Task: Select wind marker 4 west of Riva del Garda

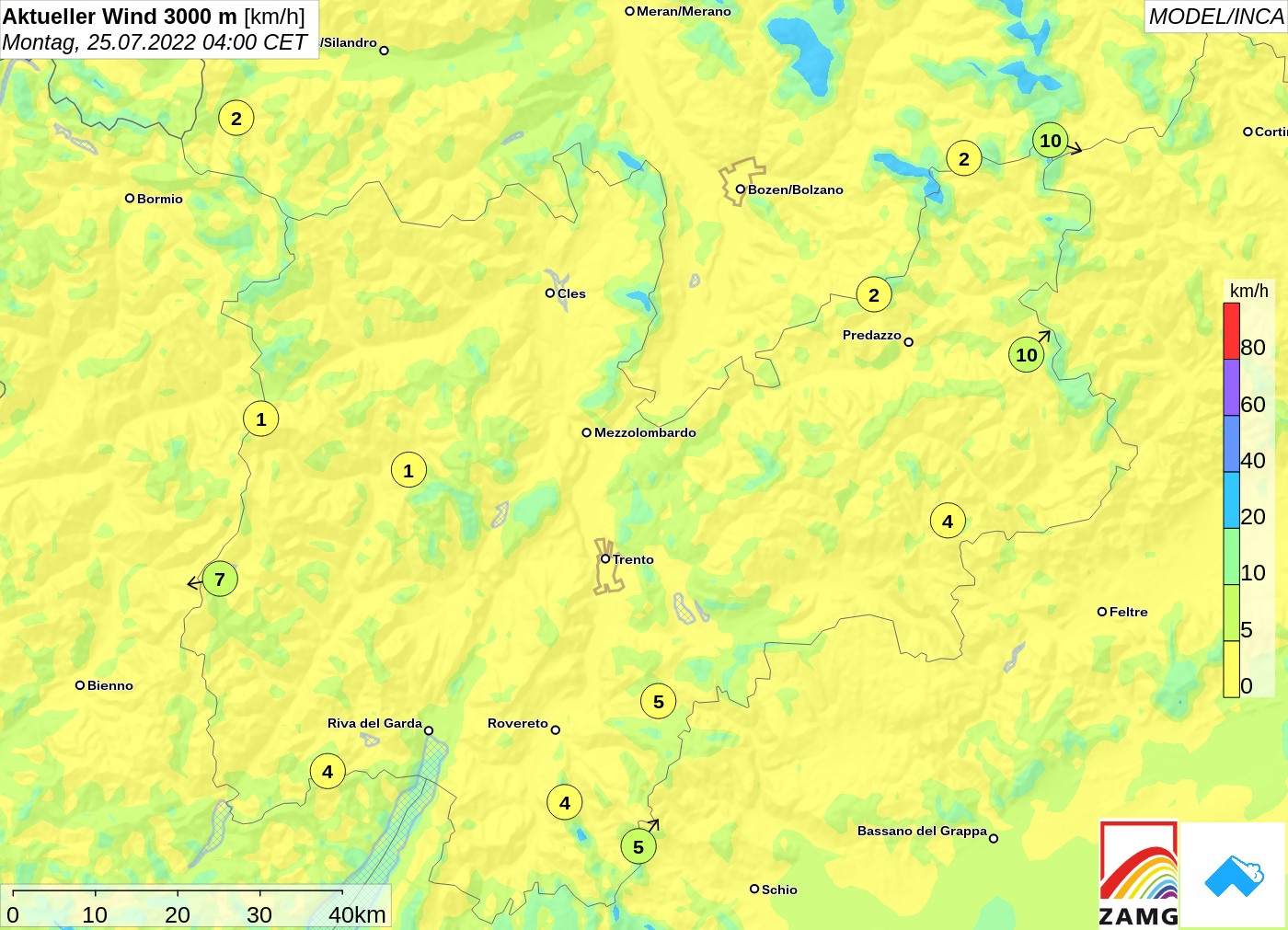Action: (x=328, y=771)
